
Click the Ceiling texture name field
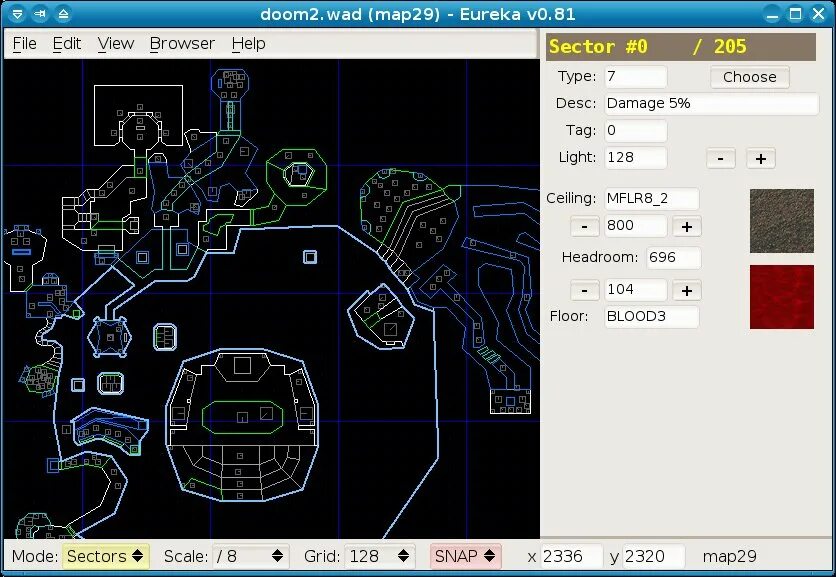click(652, 198)
